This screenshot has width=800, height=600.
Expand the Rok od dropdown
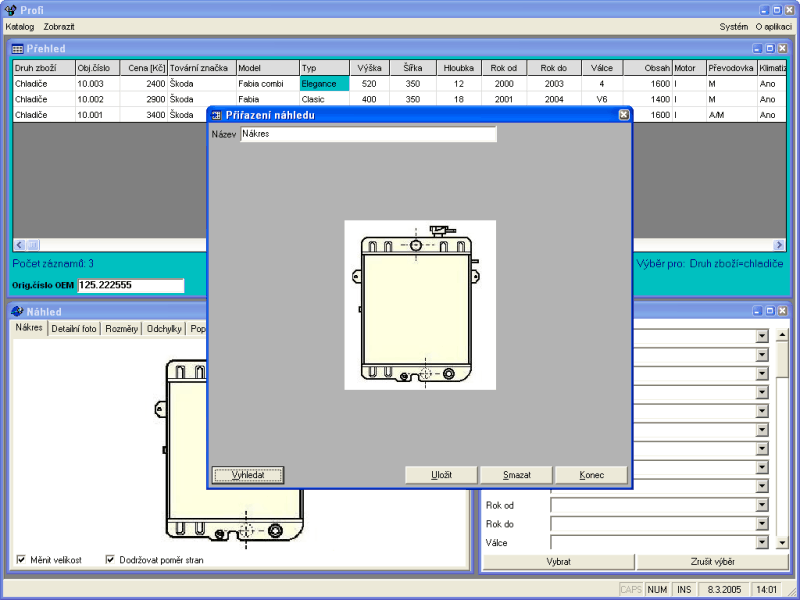(x=762, y=505)
